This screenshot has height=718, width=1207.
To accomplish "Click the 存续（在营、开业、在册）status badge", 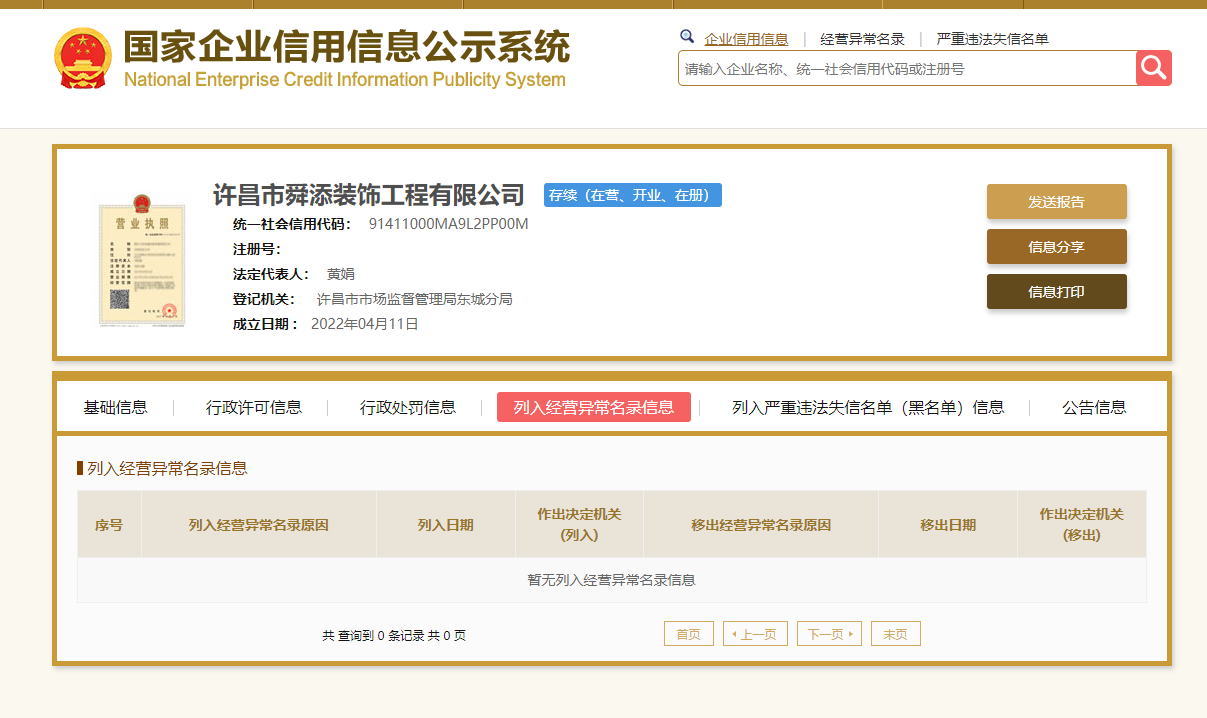I will click(633, 195).
